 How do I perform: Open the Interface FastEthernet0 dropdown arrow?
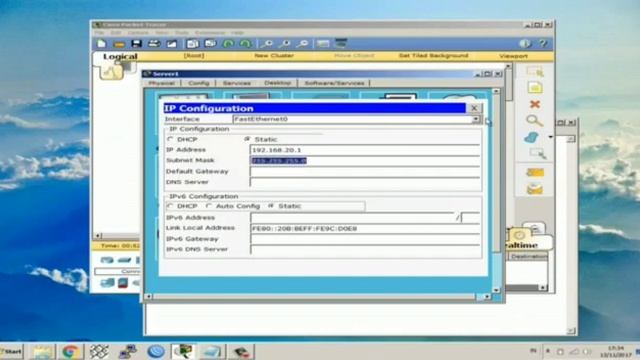click(x=476, y=119)
